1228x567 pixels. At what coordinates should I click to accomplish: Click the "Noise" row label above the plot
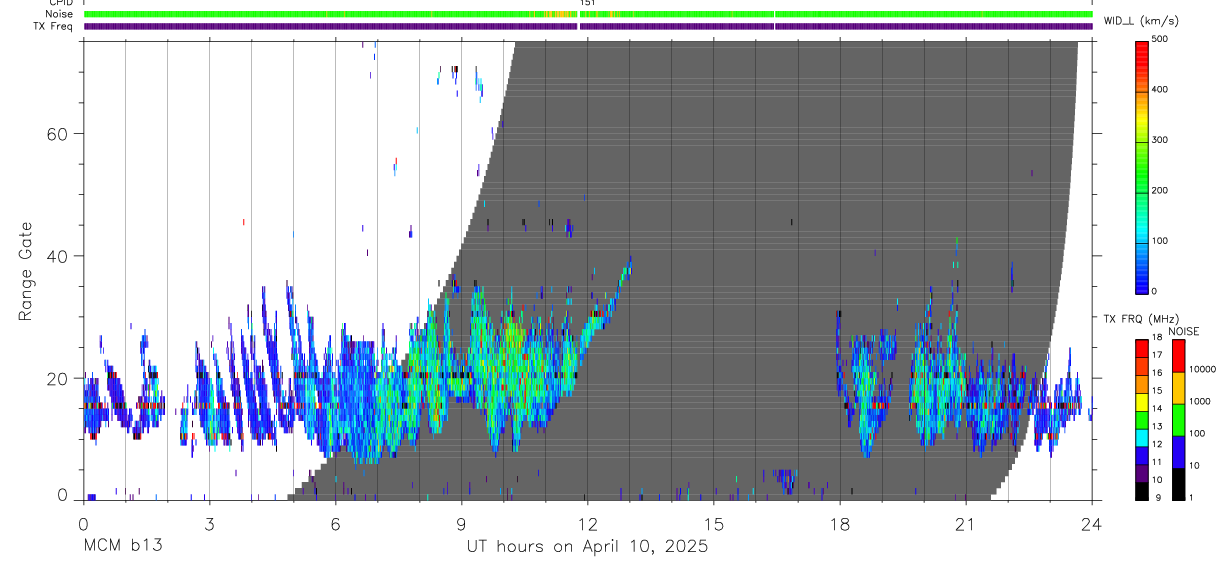click(60, 14)
